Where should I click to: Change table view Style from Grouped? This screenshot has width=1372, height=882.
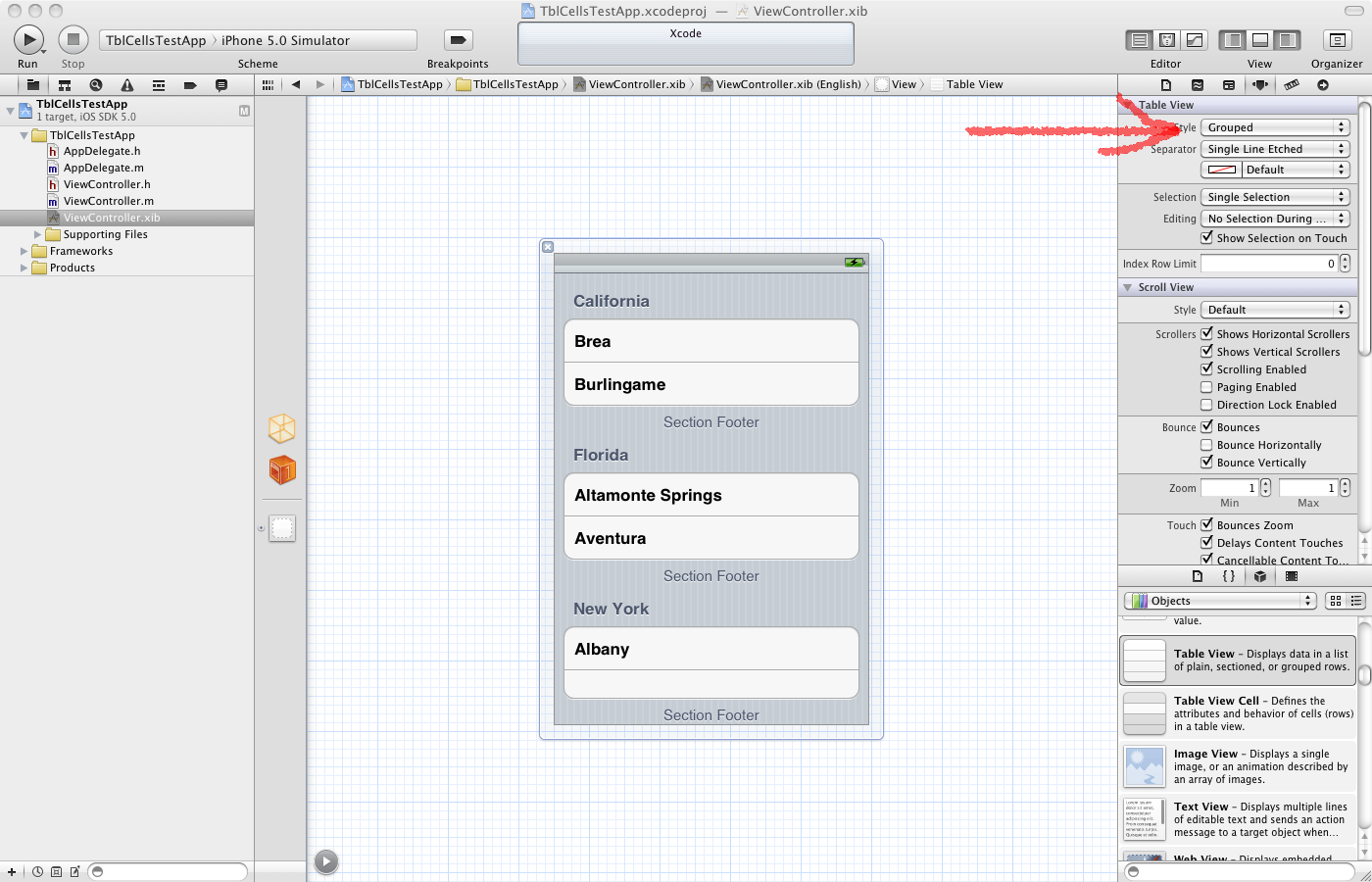(1275, 126)
